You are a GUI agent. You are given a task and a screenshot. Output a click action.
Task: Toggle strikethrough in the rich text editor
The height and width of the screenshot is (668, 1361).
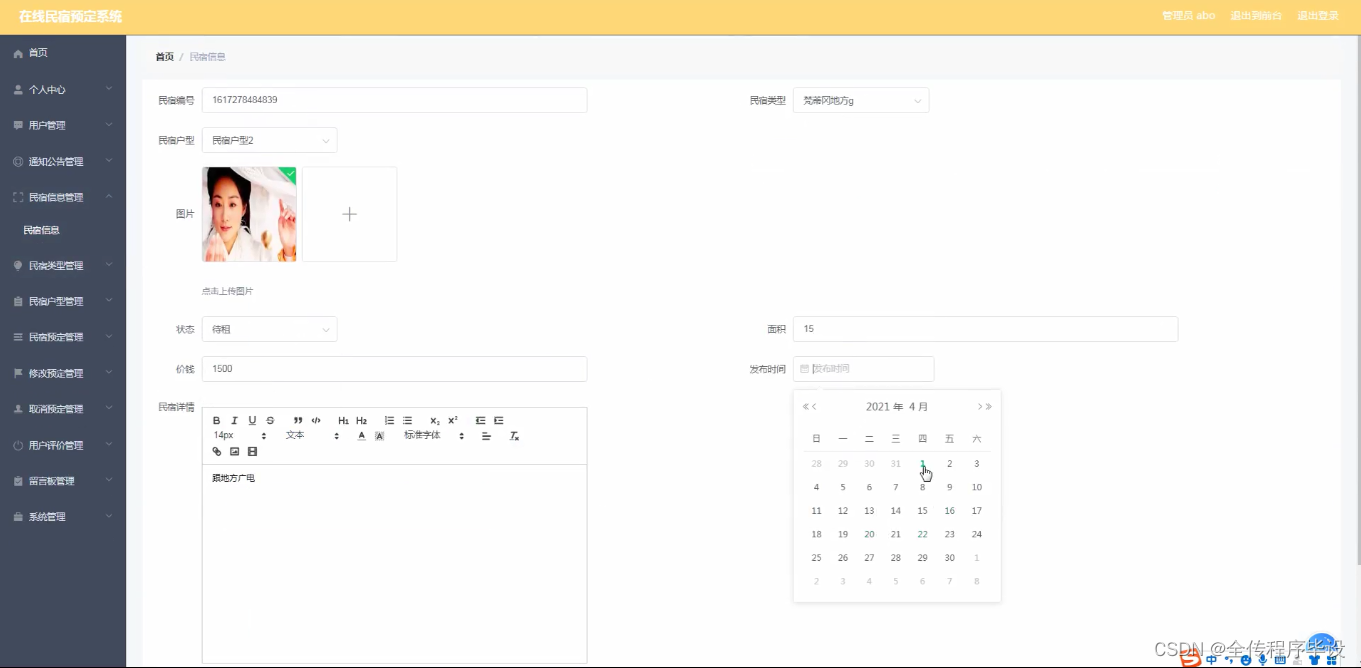268,420
